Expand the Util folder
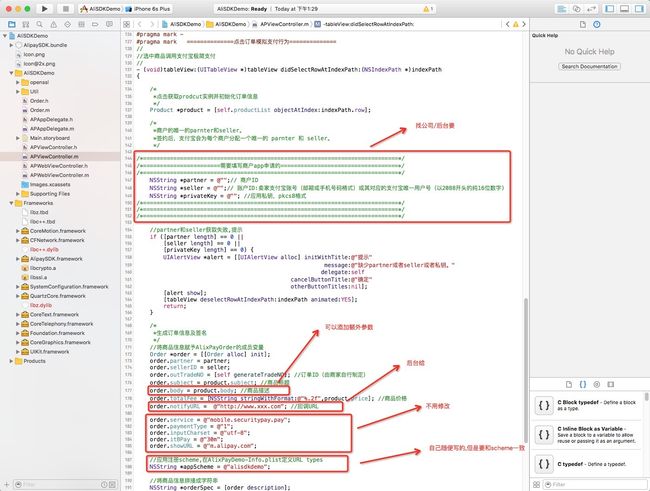The image size is (650, 491). pyautogui.click(x=18, y=91)
